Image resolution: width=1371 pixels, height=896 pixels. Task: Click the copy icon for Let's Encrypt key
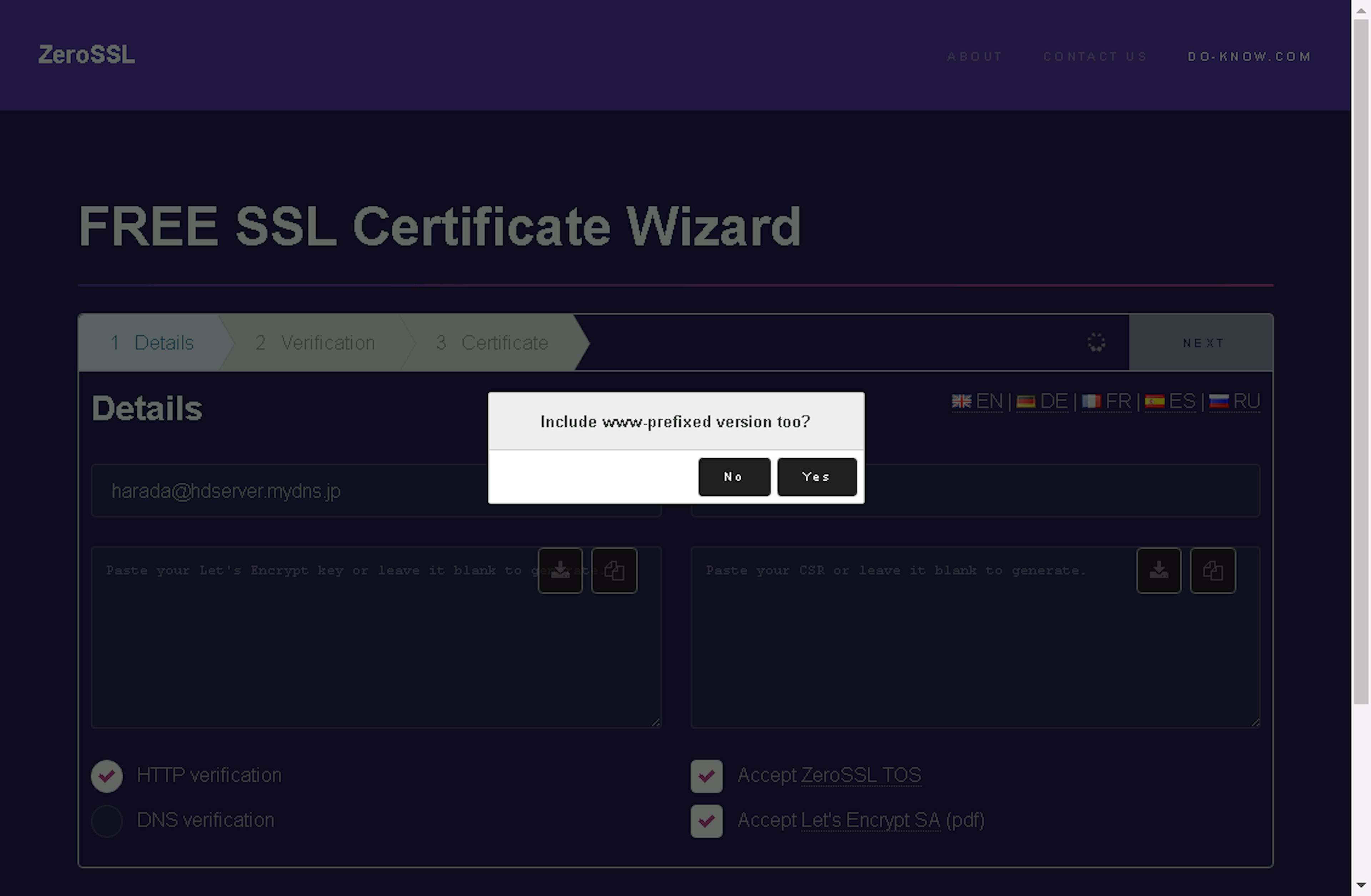[614, 571]
